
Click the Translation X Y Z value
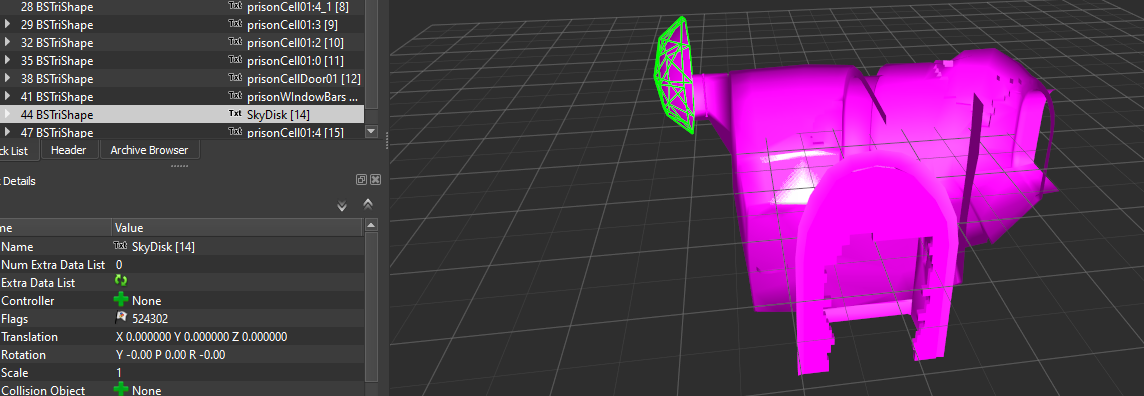click(x=201, y=336)
